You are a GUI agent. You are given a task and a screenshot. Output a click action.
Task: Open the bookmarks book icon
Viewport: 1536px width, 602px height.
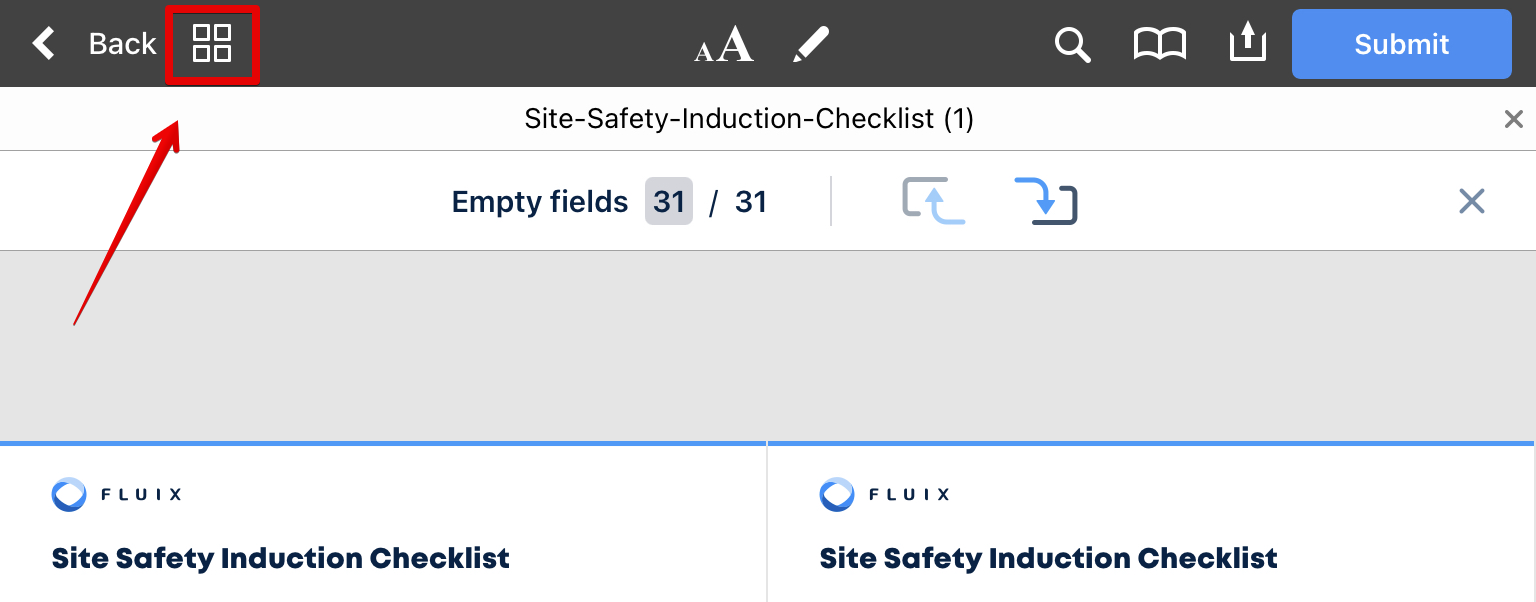pos(1159,45)
